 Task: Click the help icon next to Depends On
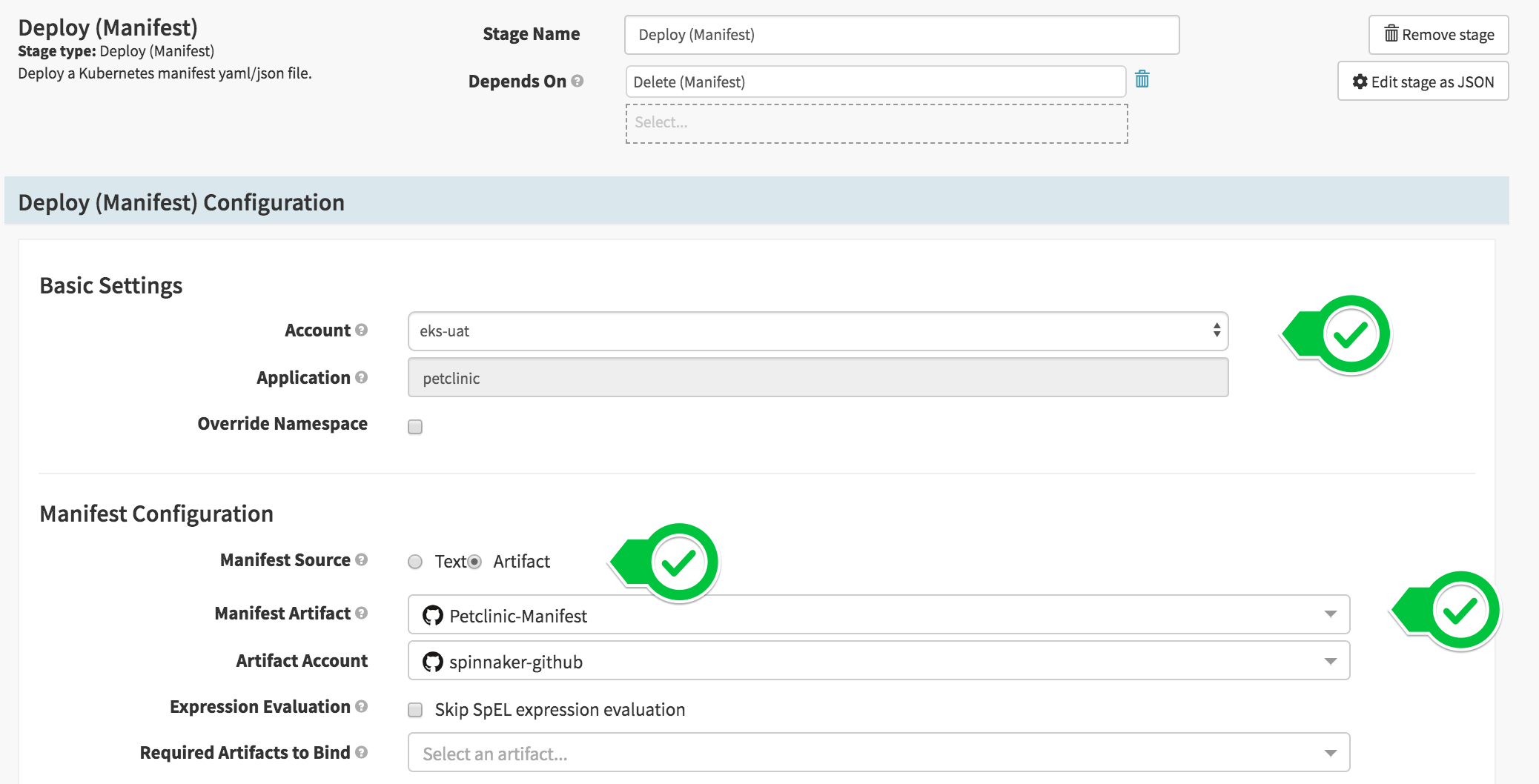coord(577,82)
